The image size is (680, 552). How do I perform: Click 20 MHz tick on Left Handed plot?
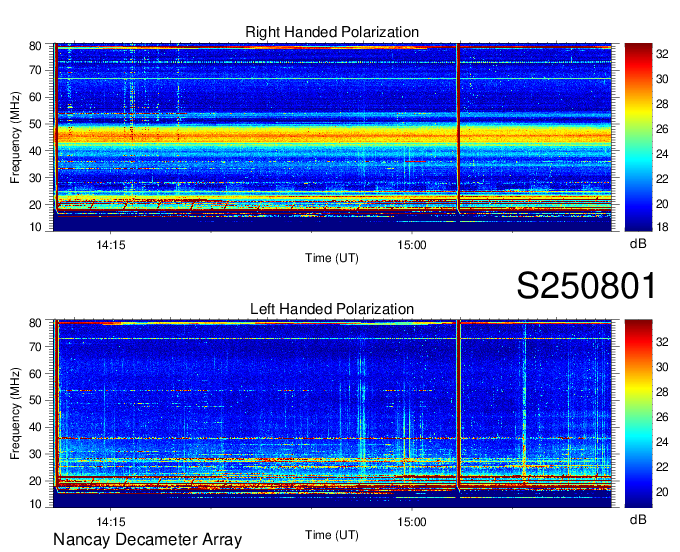point(35,481)
